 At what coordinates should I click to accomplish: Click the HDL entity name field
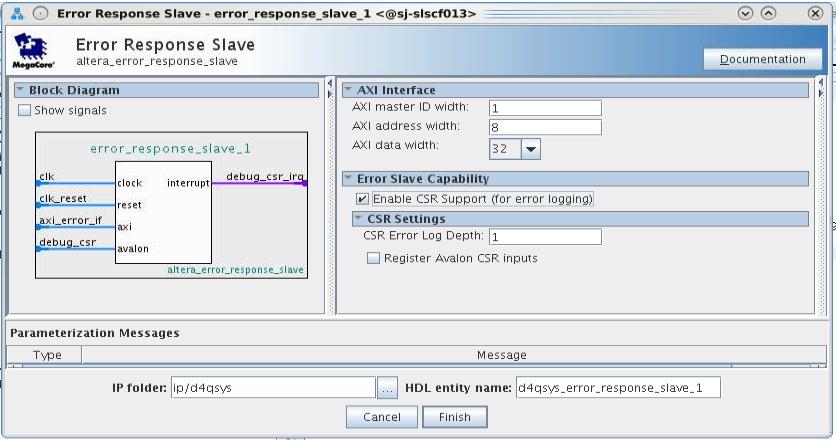[618, 388]
